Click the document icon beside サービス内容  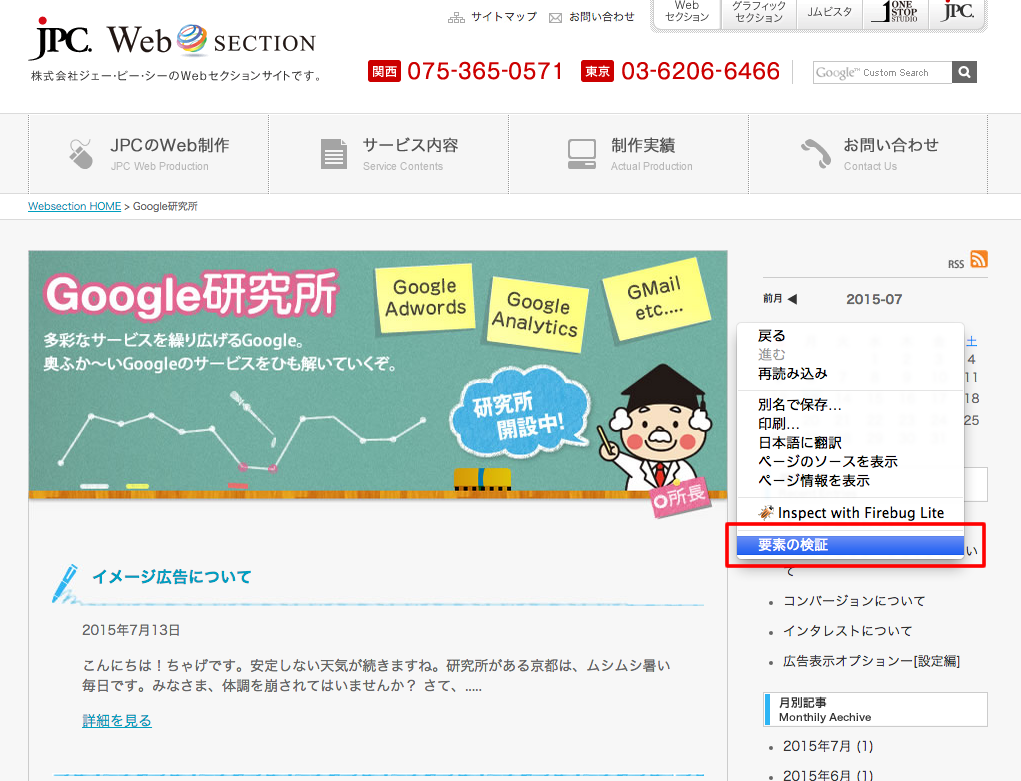(x=333, y=154)
